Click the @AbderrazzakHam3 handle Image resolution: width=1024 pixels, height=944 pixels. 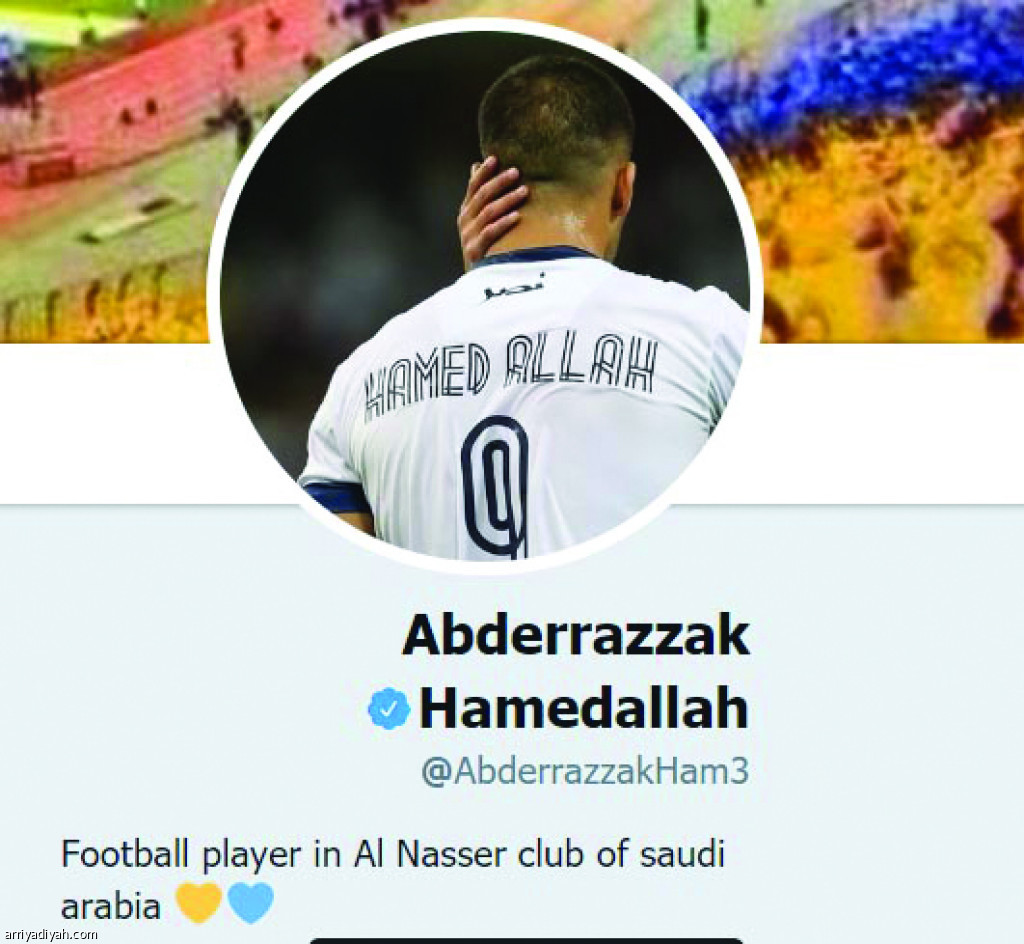pyautogui.click(x=585, y=771)
